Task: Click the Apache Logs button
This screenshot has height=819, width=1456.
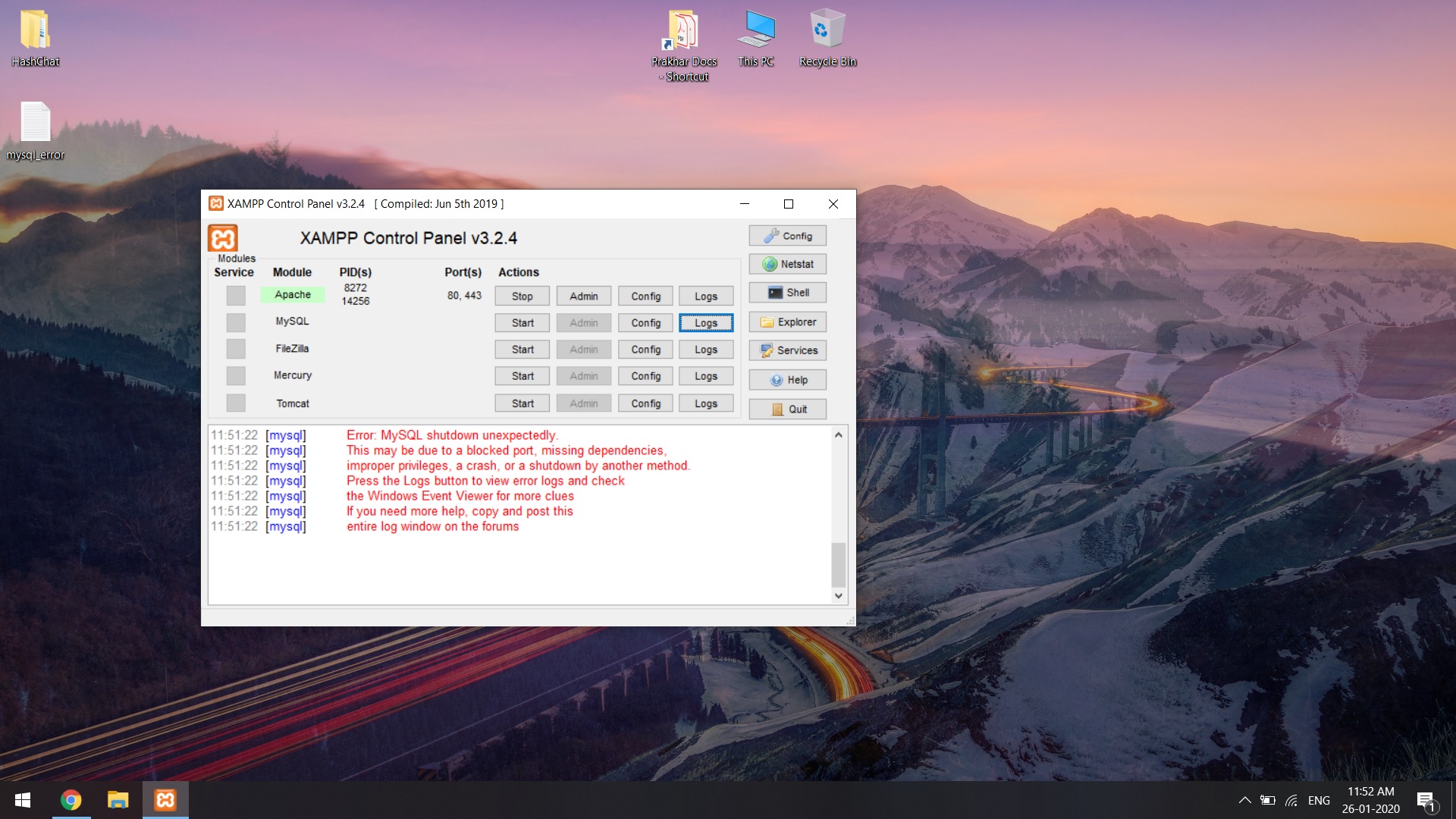Action: (707, 295)
